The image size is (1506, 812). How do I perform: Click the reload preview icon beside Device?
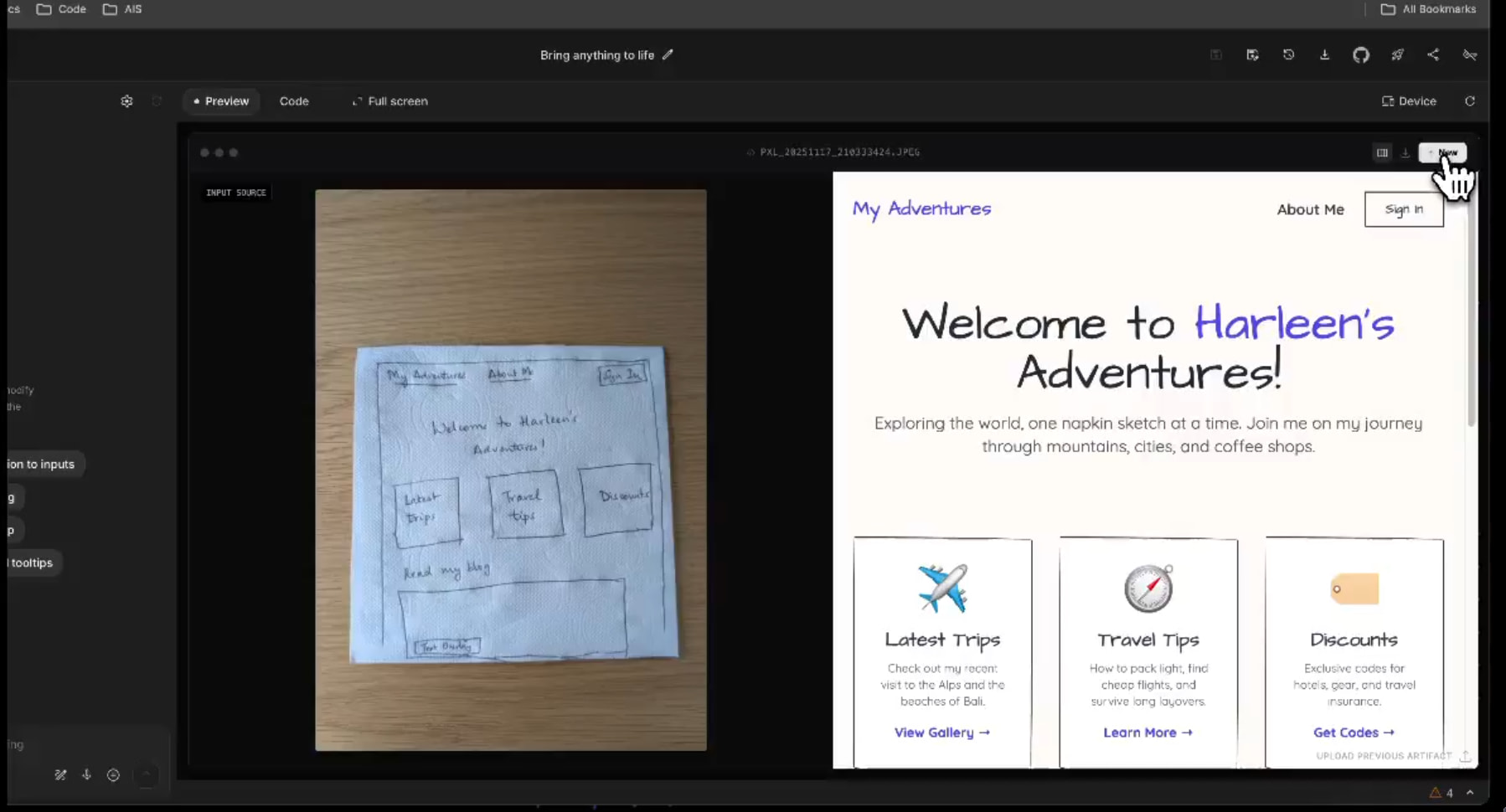point(1469,101)
